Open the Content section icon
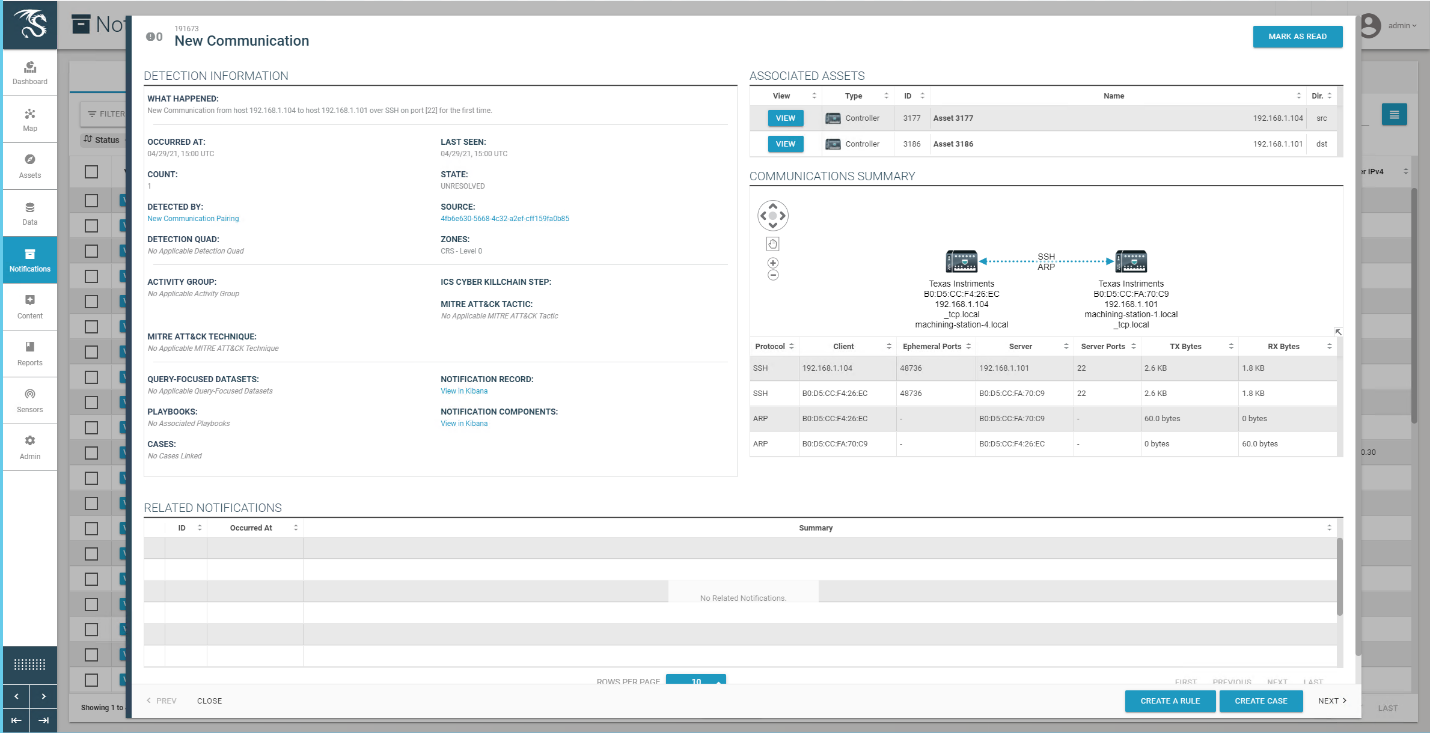Viewport: 1430px width, 733px height. [x=30, y=306]
